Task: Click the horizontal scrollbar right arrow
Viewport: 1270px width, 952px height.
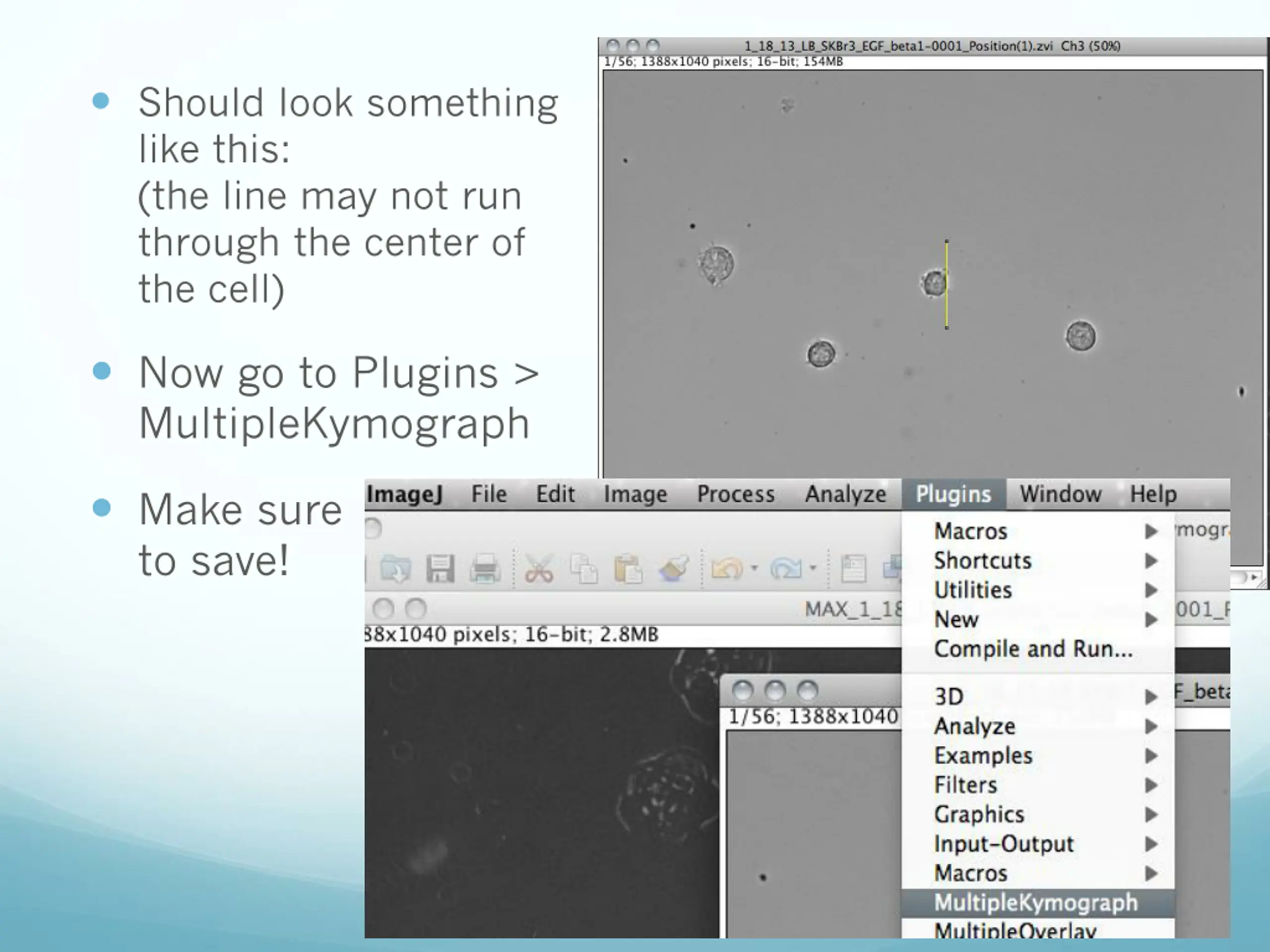Action: (x=1255, y=577)
